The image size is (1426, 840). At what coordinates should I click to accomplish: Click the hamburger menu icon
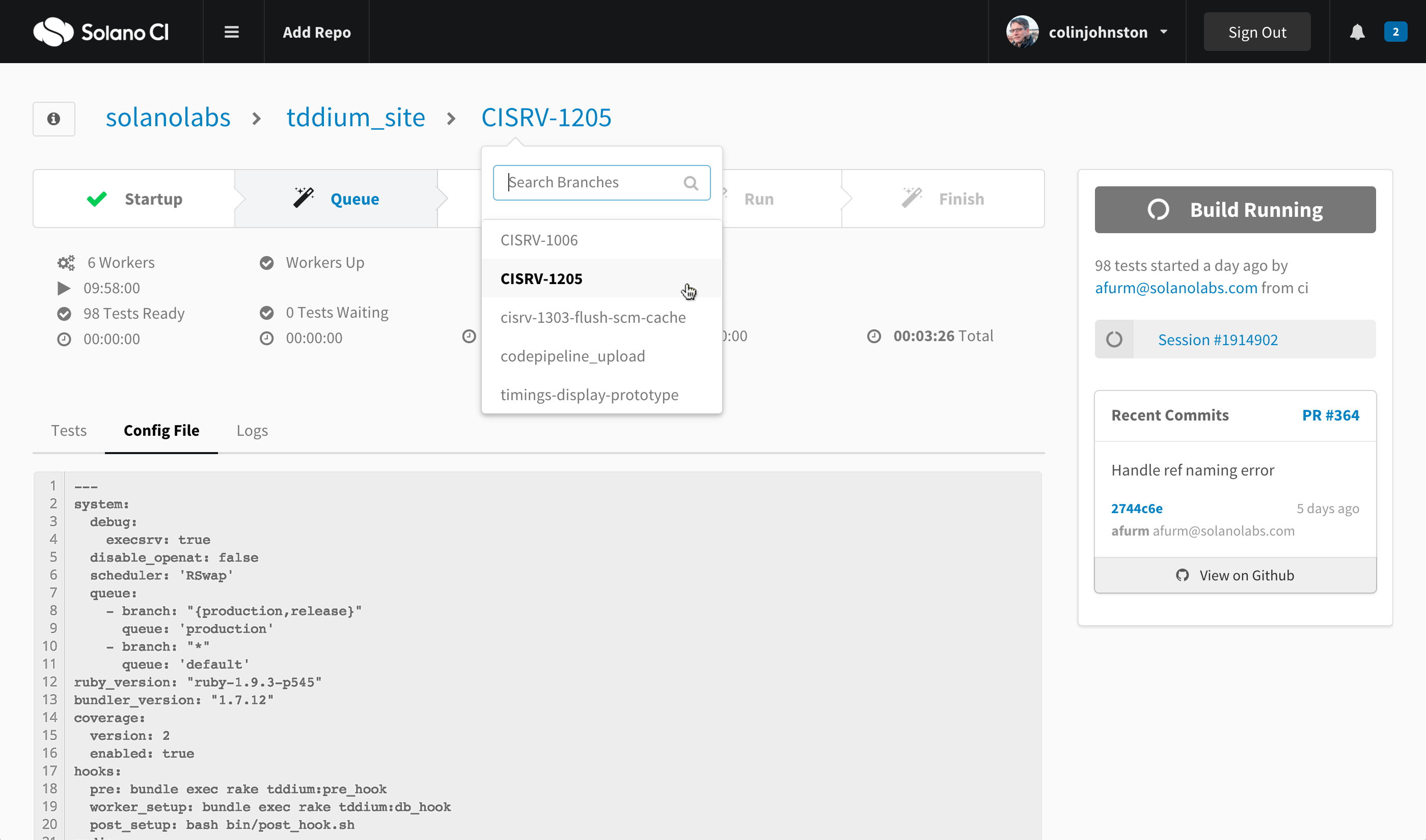click(x=231, y=32)
